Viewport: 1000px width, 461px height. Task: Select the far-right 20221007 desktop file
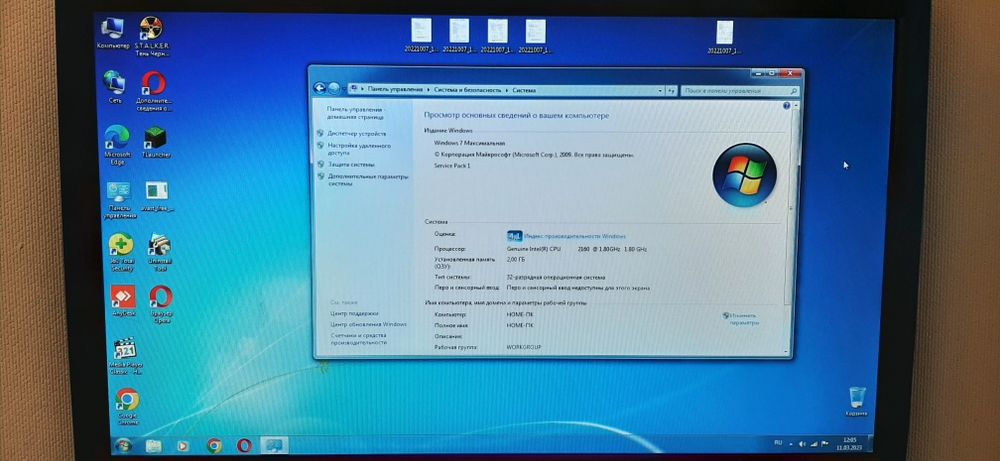tap(724, 37)
